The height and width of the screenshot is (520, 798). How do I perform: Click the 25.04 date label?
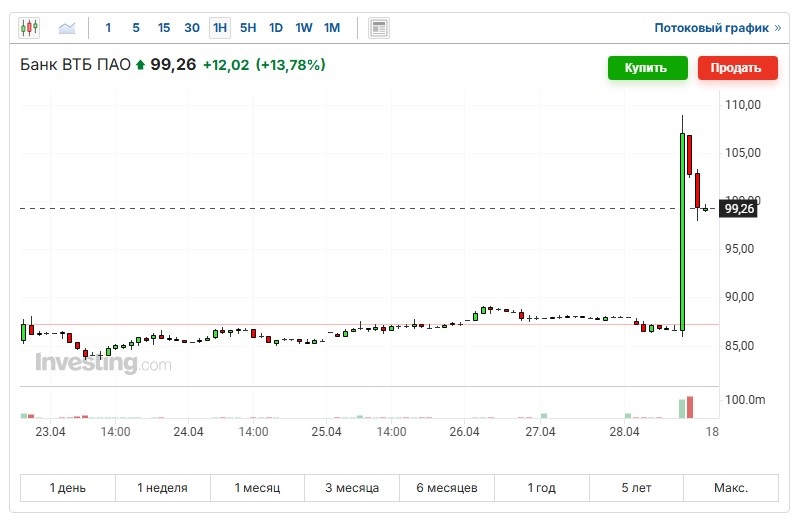(x=326, y=431)
